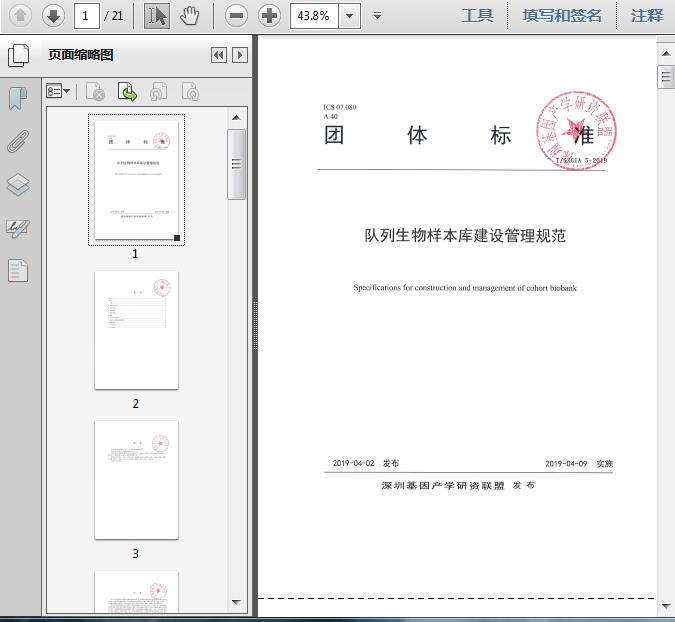Image resolution: width=675 pixels, height=622 pixels.
Task: Click the rotate pages clockwise icon
Action: click(190, 92)
